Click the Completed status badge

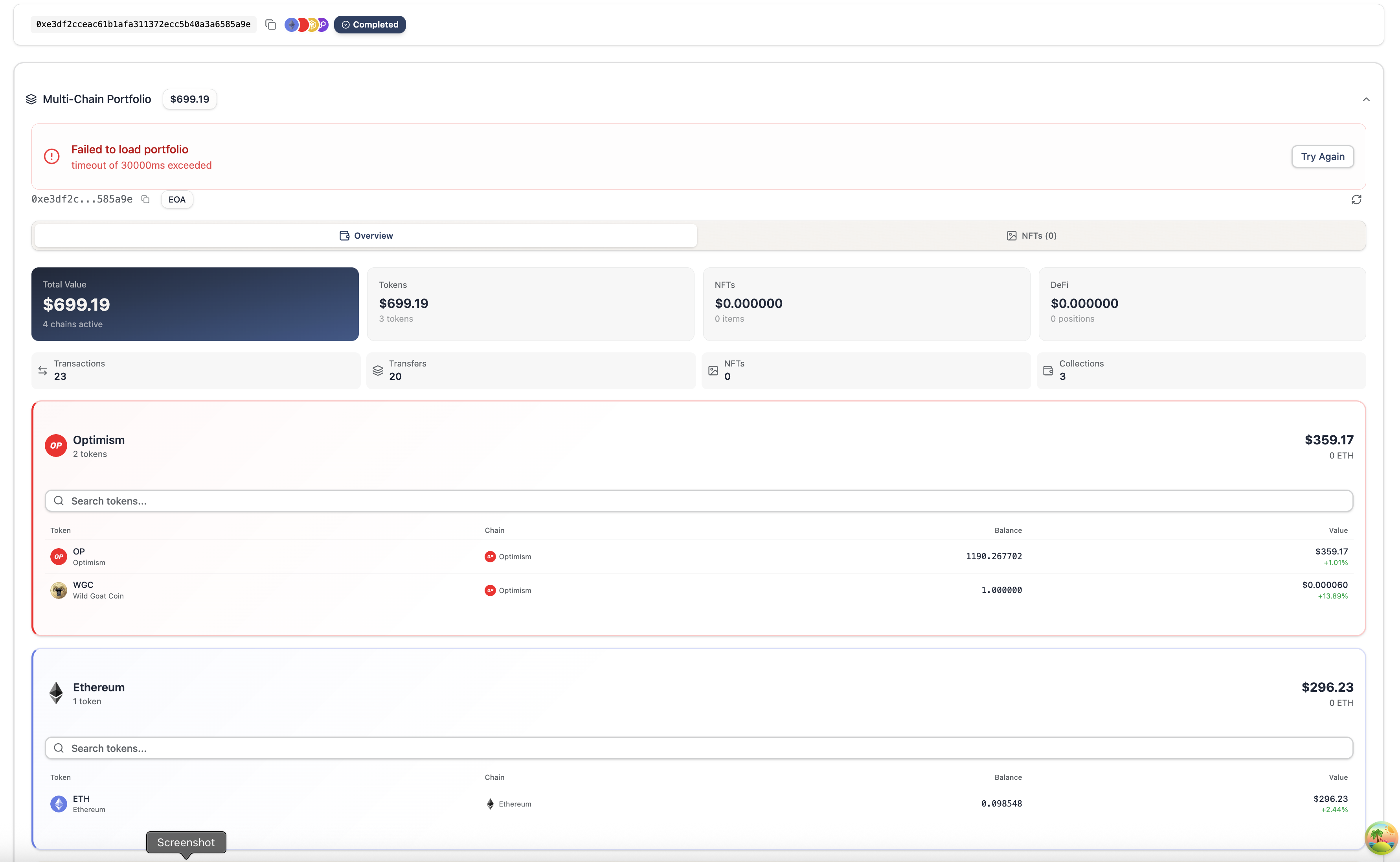click(x=370, y=24)
